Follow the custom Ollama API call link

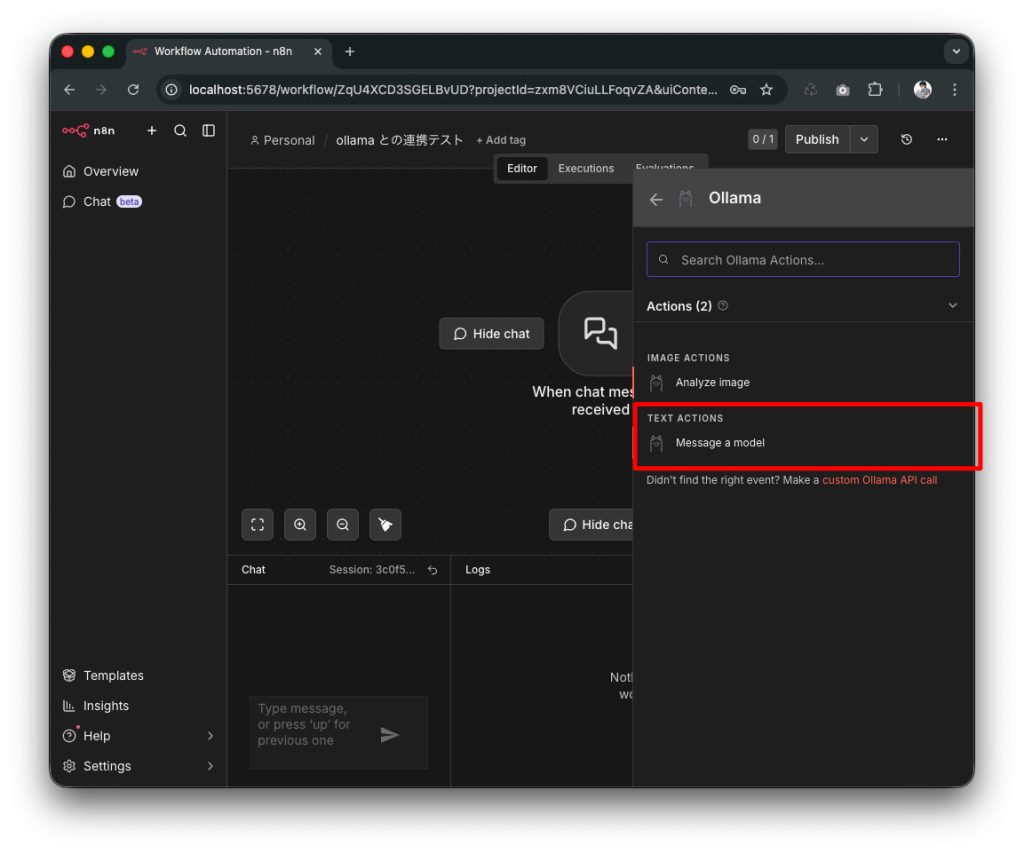tap(879, 480)
